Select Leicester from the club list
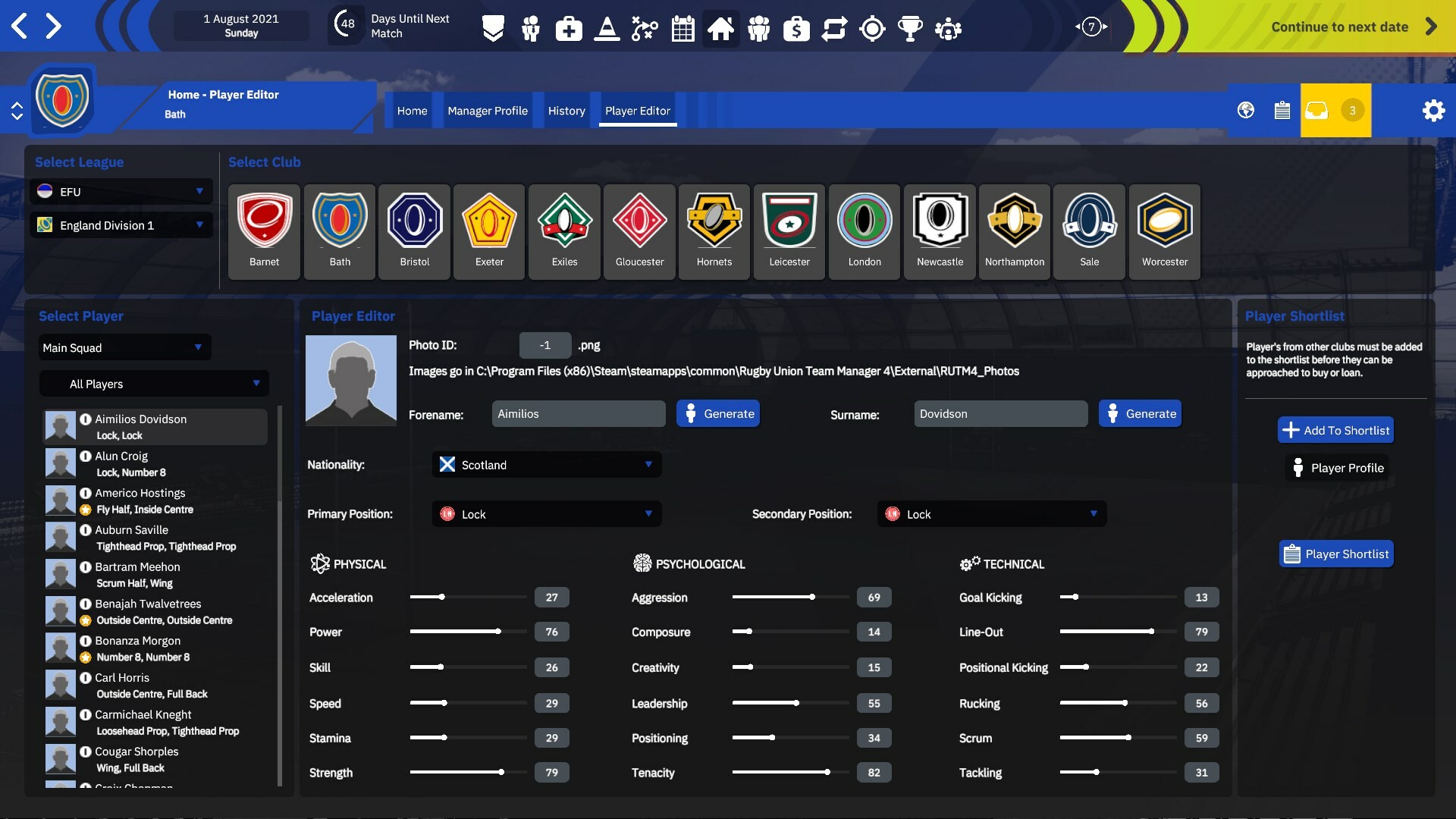This screenshot has width=1456, height=819. (x=789, y=231)
